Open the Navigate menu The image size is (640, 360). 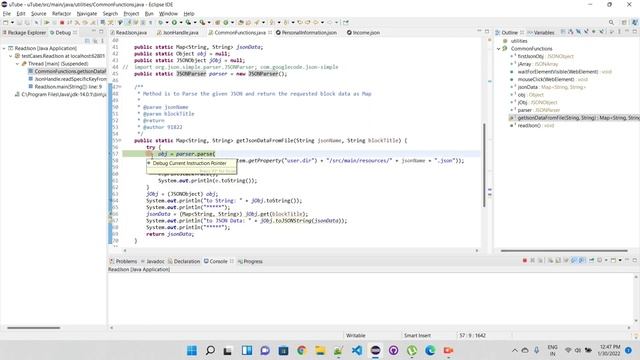pyautogui.click(x=87, y=13)
